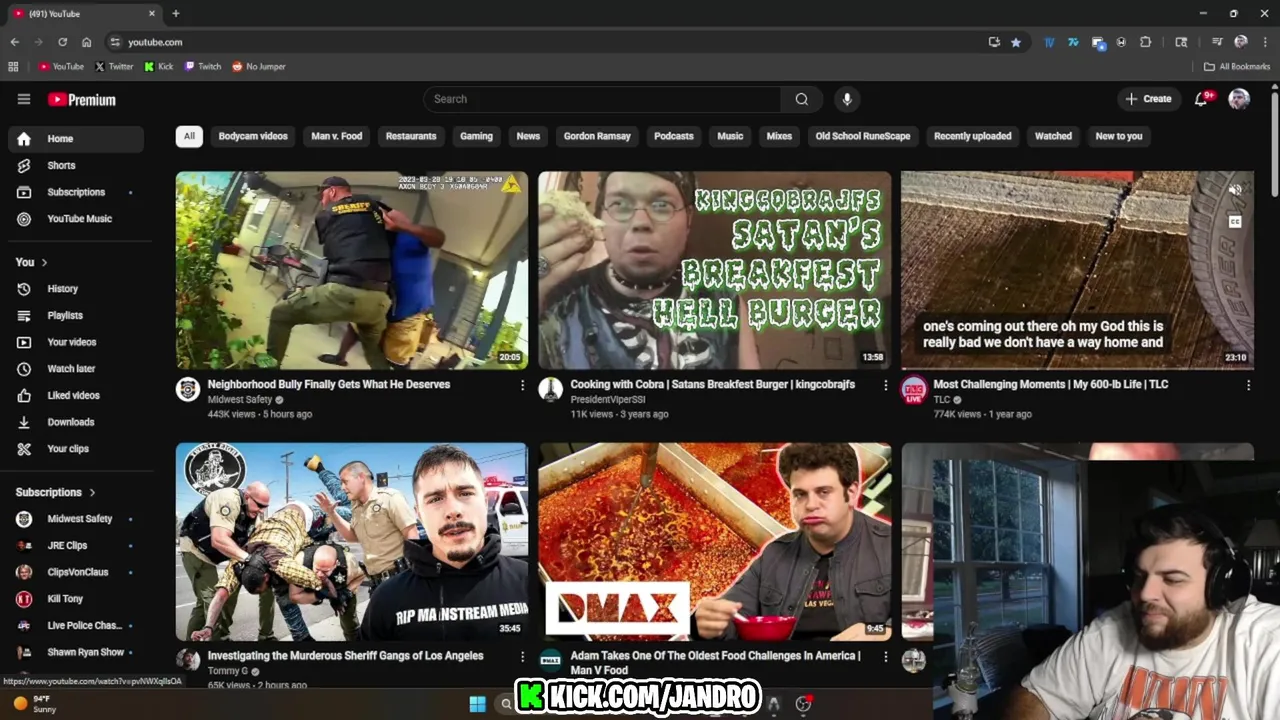Open Kill Tony subscription

(76, 599)
